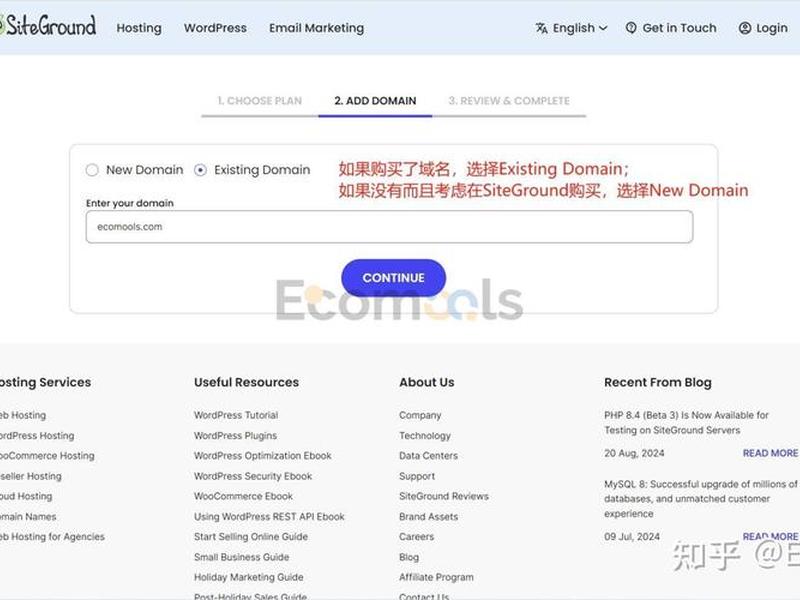Click the Recent From Blog heading
800x600 pixels.
(658, 382)
